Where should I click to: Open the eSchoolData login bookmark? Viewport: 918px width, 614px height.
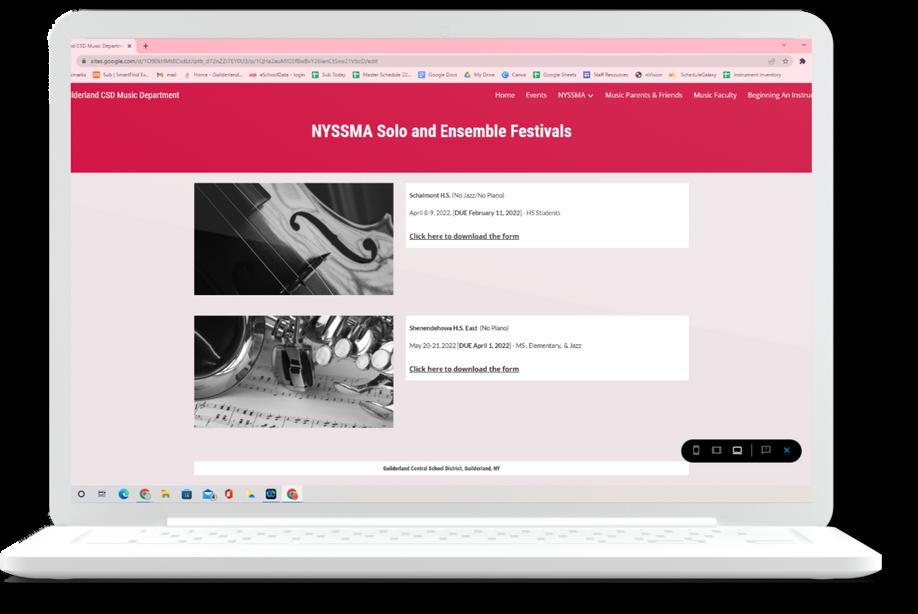click(x=277, y=75)
